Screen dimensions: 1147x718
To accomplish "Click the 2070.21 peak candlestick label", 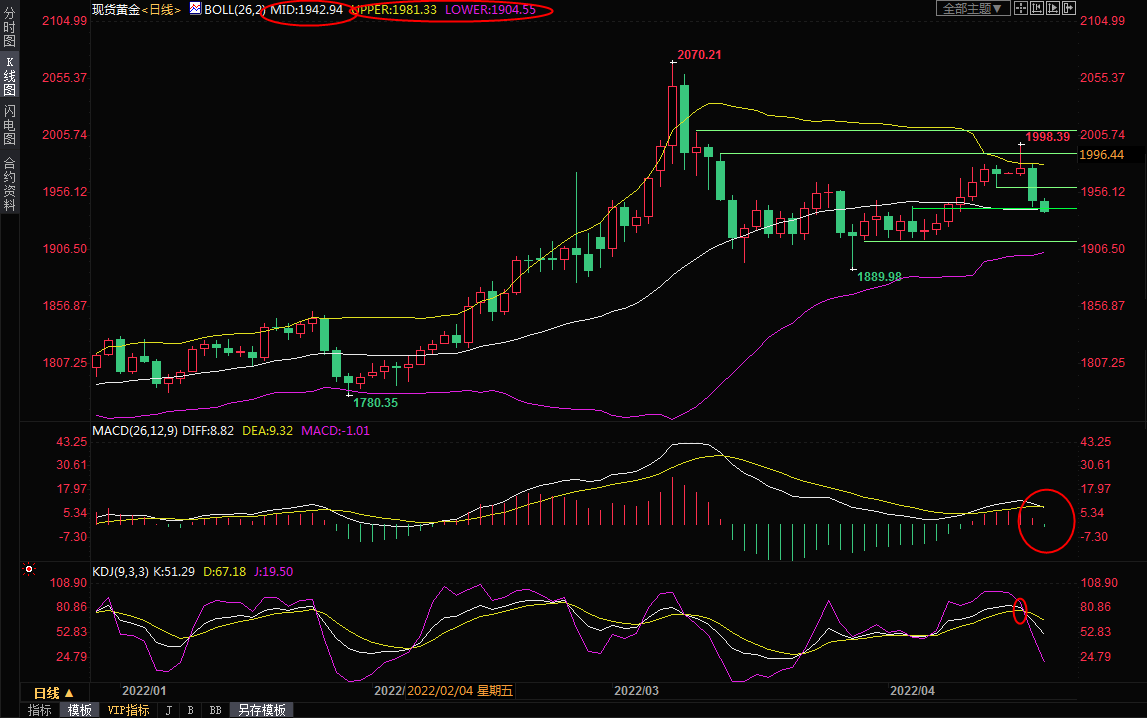I will [x=698, y=54].
